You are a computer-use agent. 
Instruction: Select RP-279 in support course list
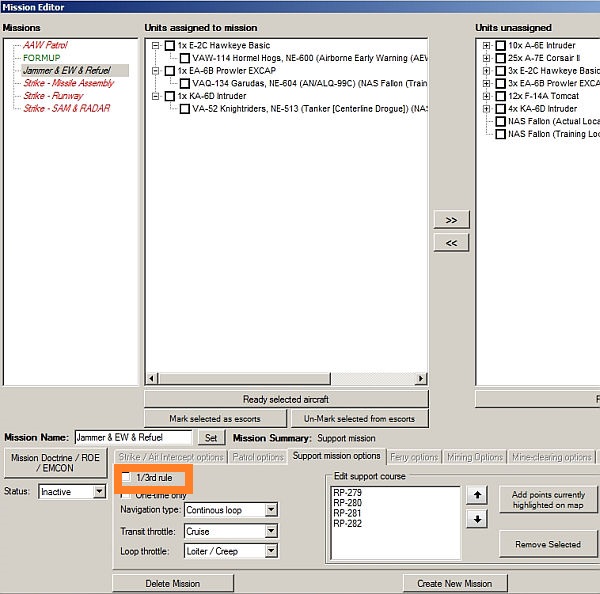(x=347, y=493)
